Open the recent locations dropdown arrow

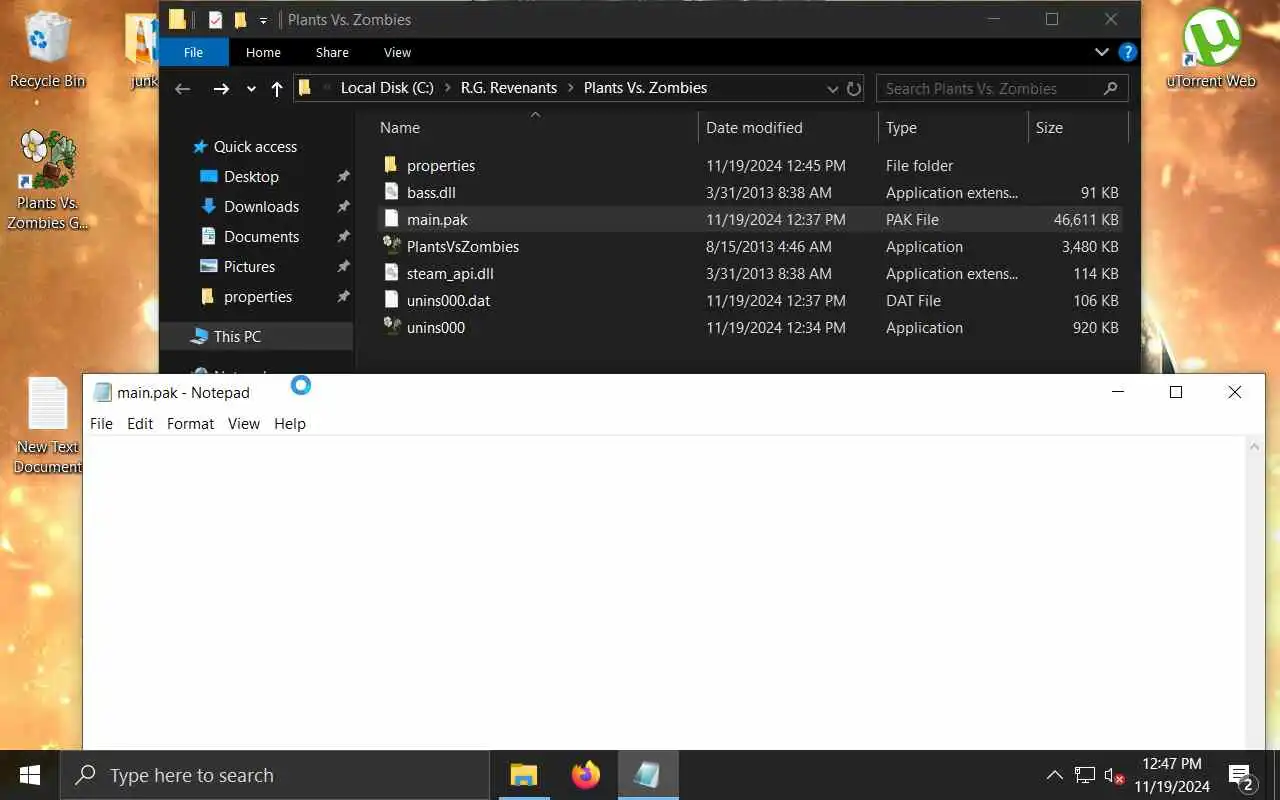pos(251,89)
